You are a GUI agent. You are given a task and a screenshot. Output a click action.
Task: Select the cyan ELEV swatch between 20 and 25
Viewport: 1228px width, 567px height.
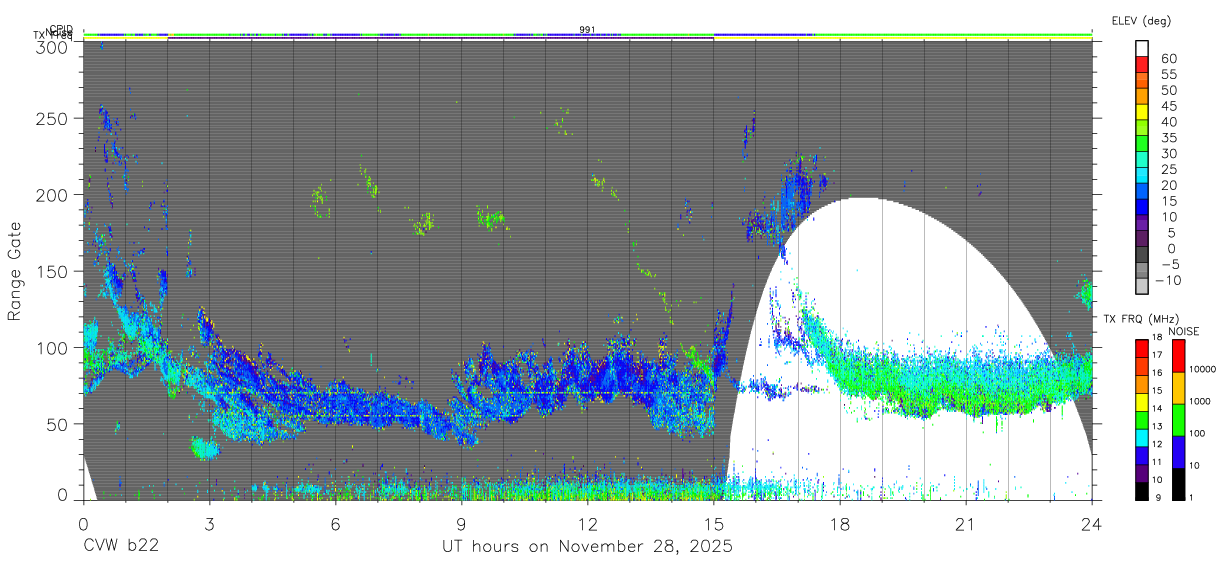[1142, 175]
